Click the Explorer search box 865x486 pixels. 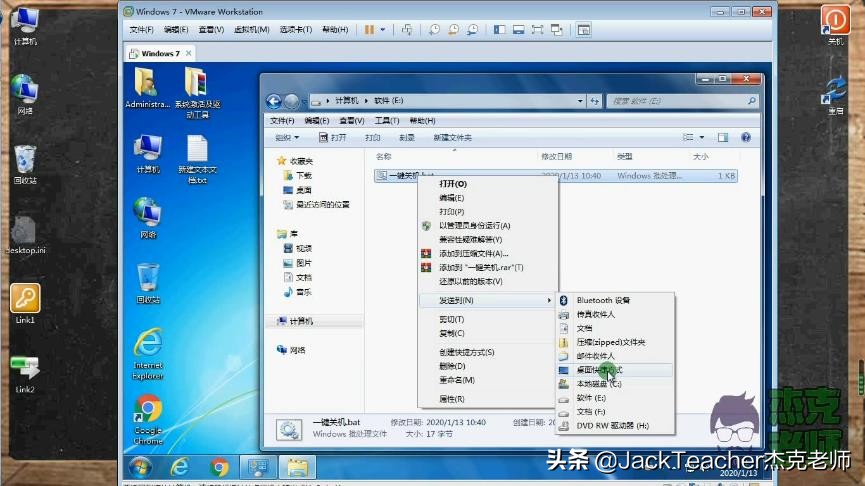coord(682,101)
